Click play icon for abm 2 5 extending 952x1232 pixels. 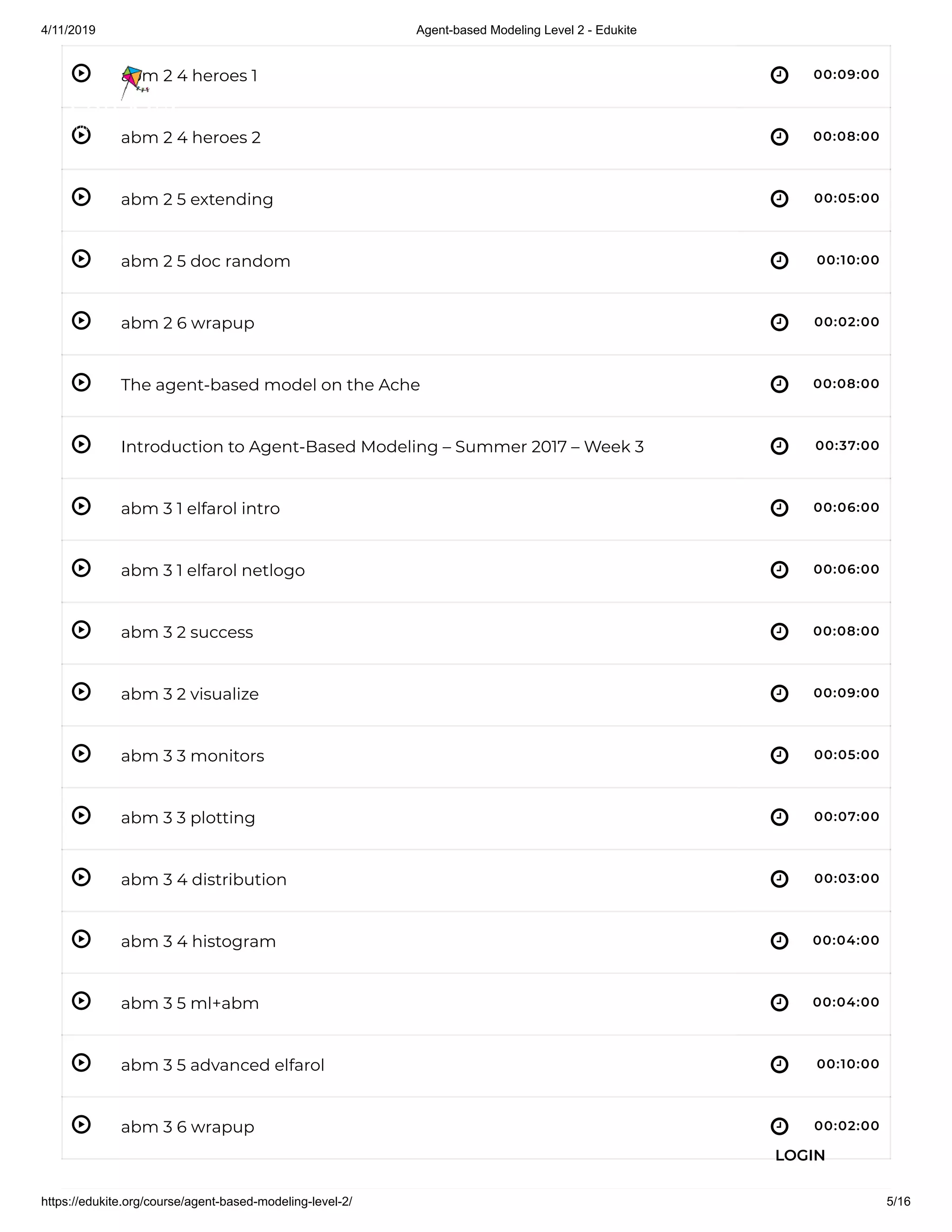[81, 197]
